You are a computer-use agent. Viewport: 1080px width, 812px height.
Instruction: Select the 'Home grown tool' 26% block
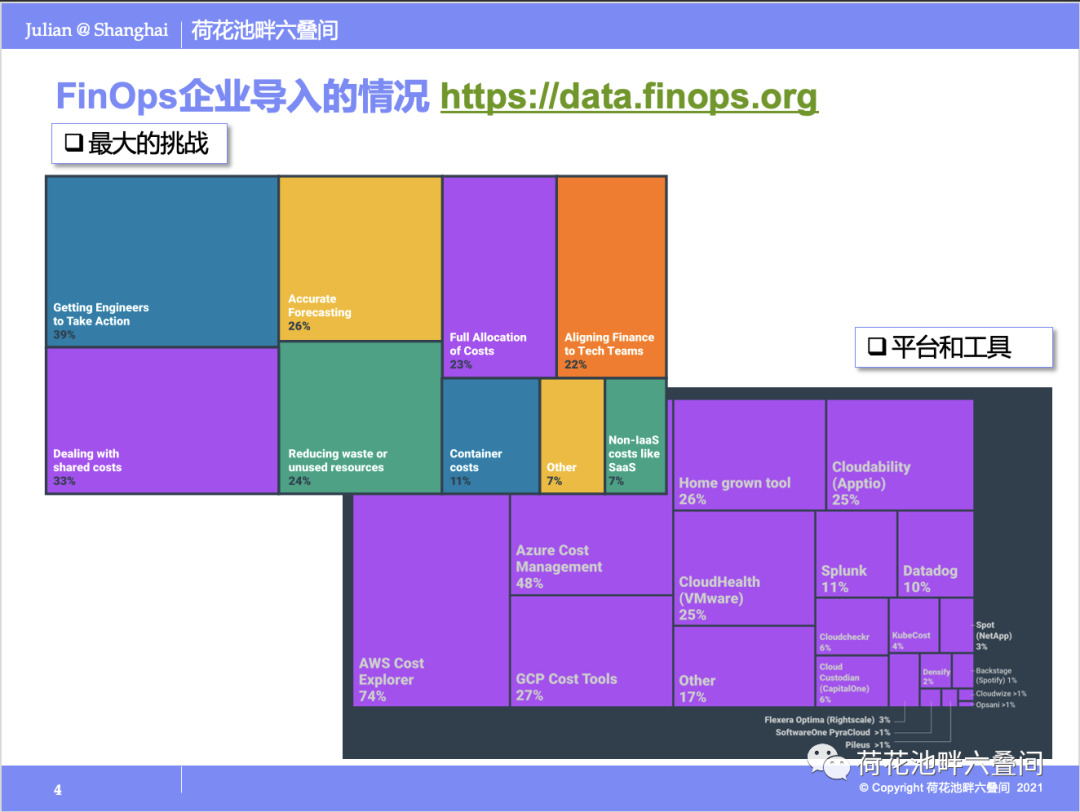[749, 455]
